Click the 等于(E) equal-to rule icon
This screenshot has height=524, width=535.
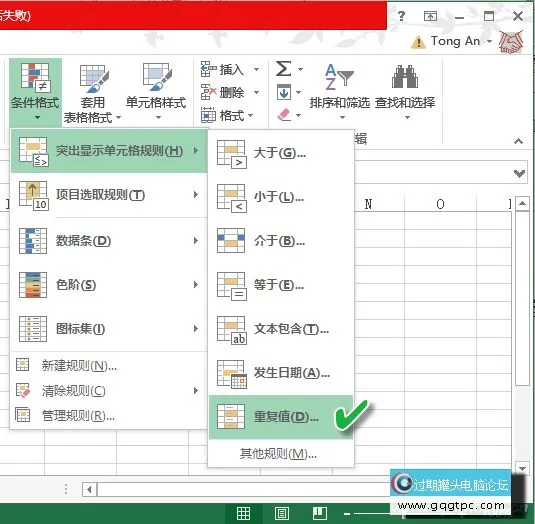pos(232,286)
